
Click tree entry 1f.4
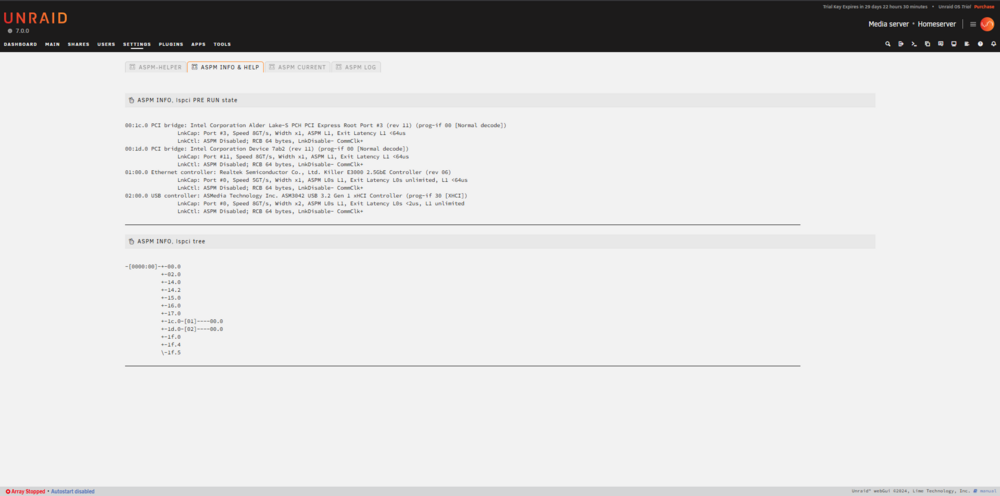[171, 344]
